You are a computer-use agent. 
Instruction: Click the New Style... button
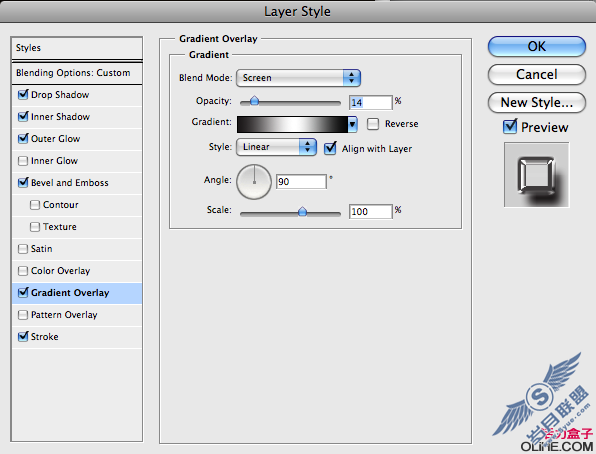pos(537,103)
